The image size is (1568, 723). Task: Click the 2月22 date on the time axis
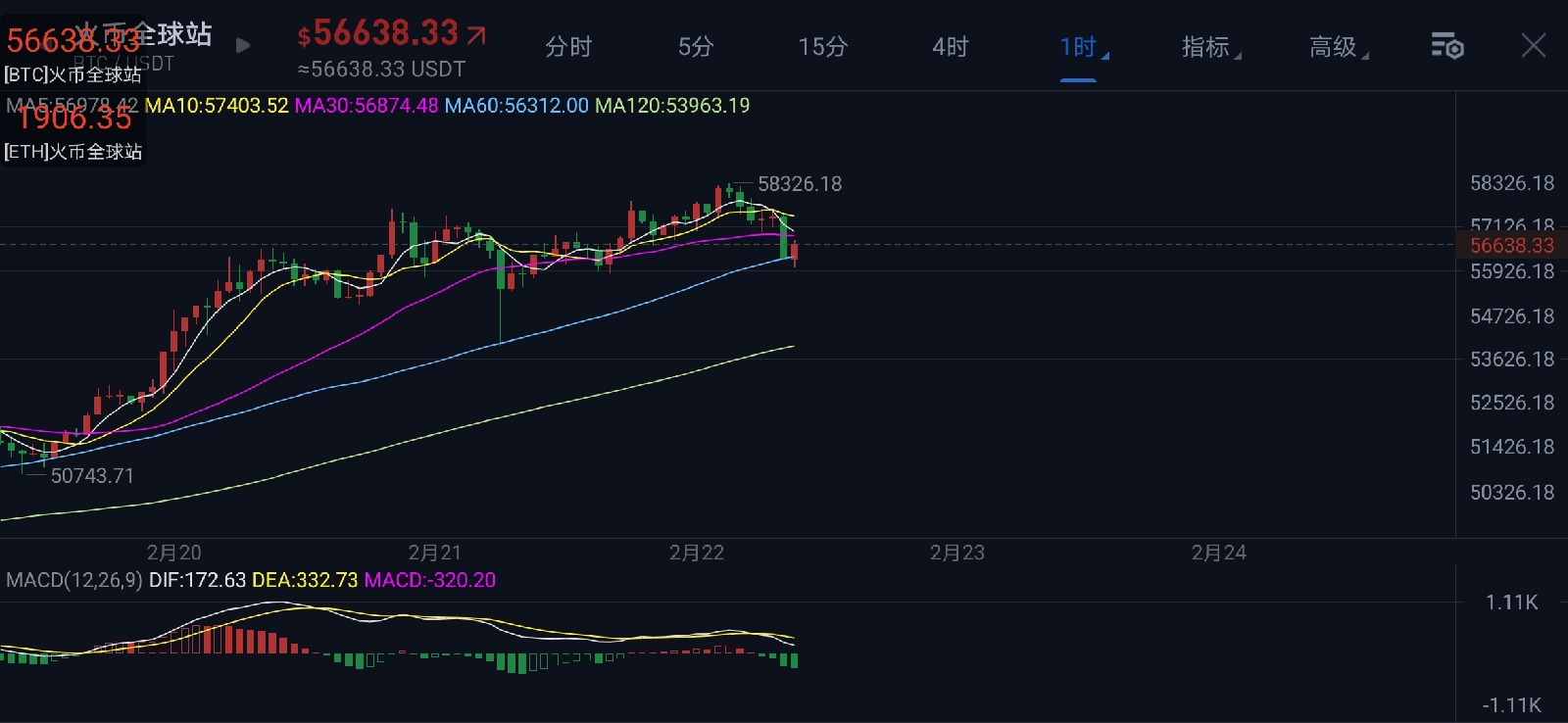(696, 553)
